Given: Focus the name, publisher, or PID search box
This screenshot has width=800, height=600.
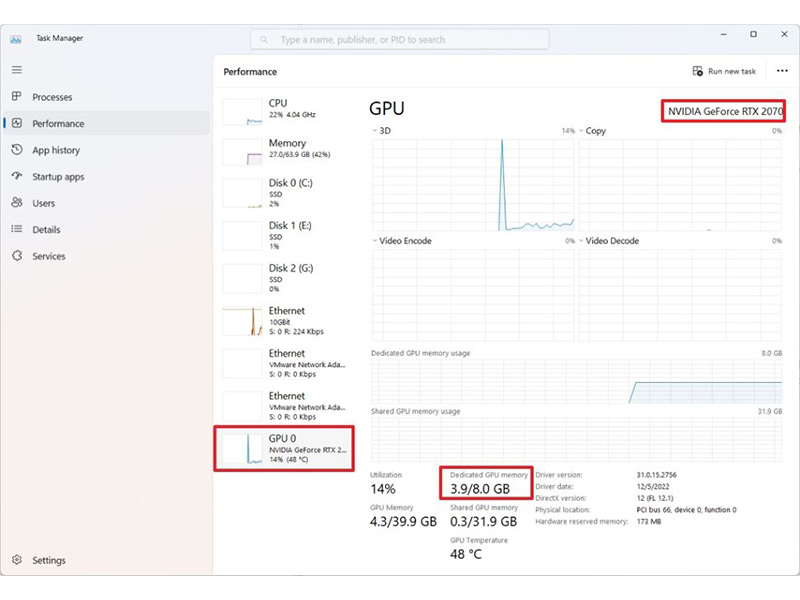Looking at the screenshot, I should coord(399,39).
